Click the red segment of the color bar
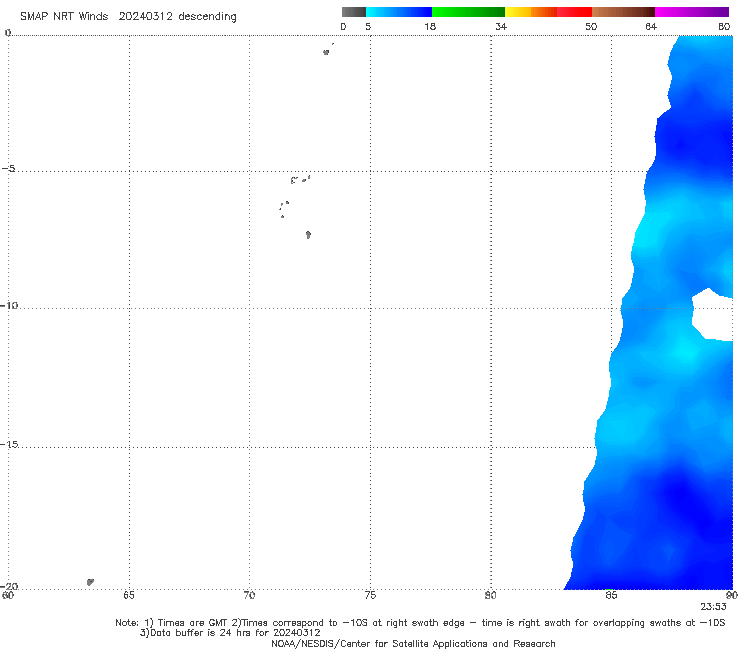This screenshot has width=740, height=650. click(x=574, y=12)
